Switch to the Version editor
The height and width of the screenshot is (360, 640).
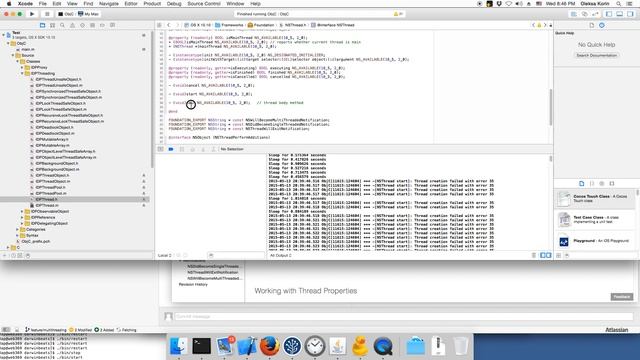point(595,14)
